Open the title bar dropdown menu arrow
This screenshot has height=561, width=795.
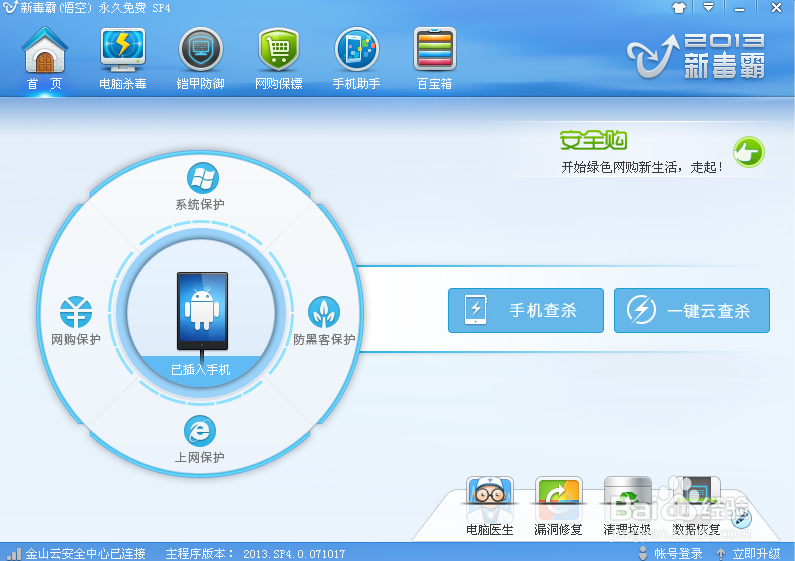point(708,7)
